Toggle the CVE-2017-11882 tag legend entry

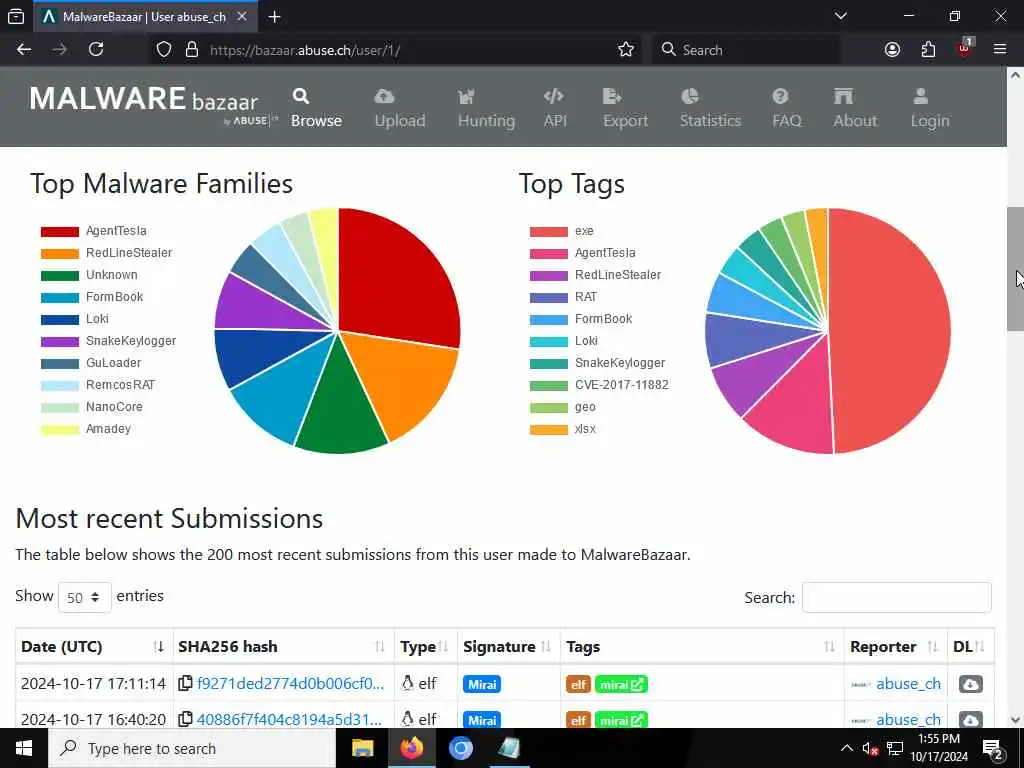600,385
